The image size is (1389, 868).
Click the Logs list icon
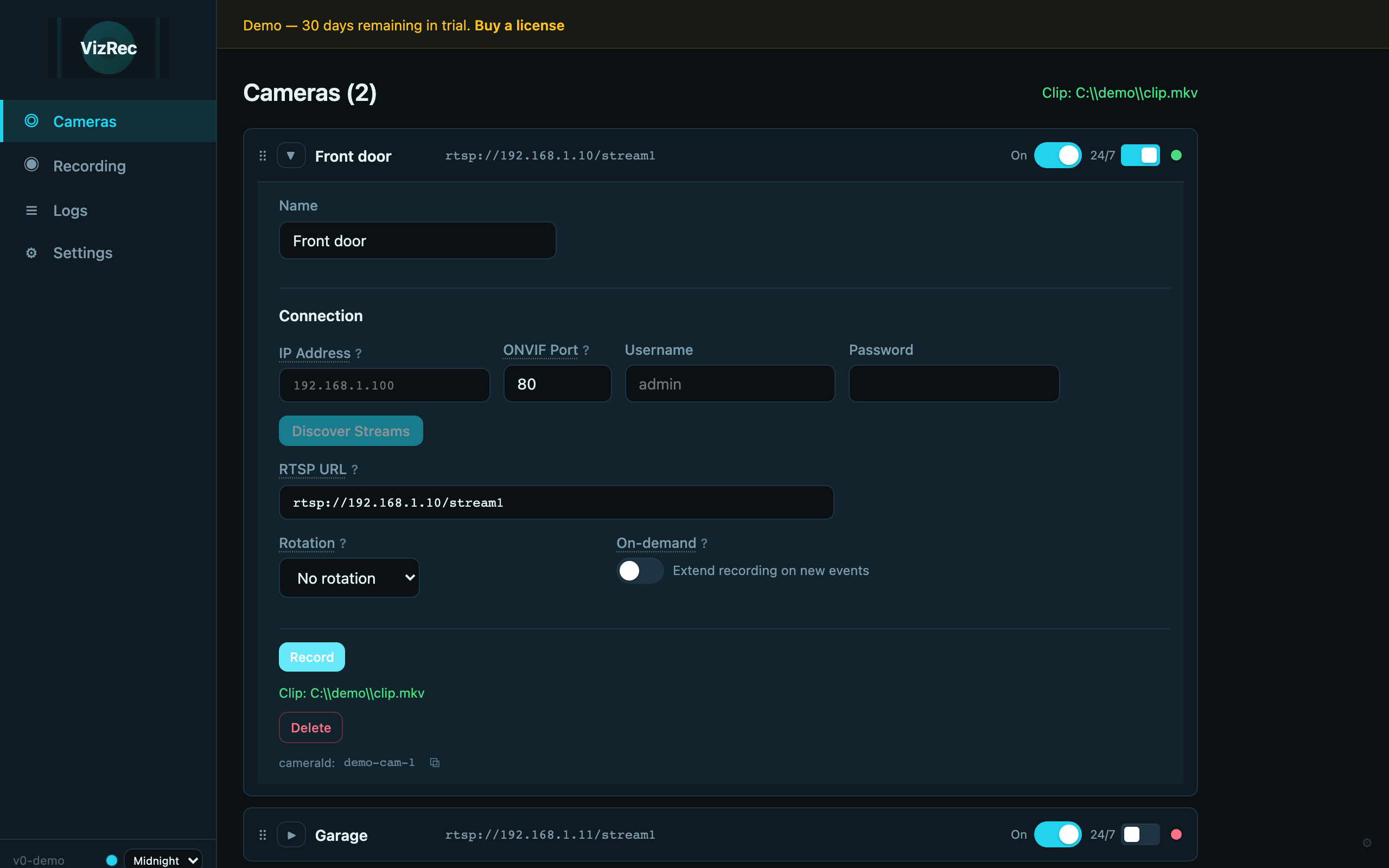point(31,210)
